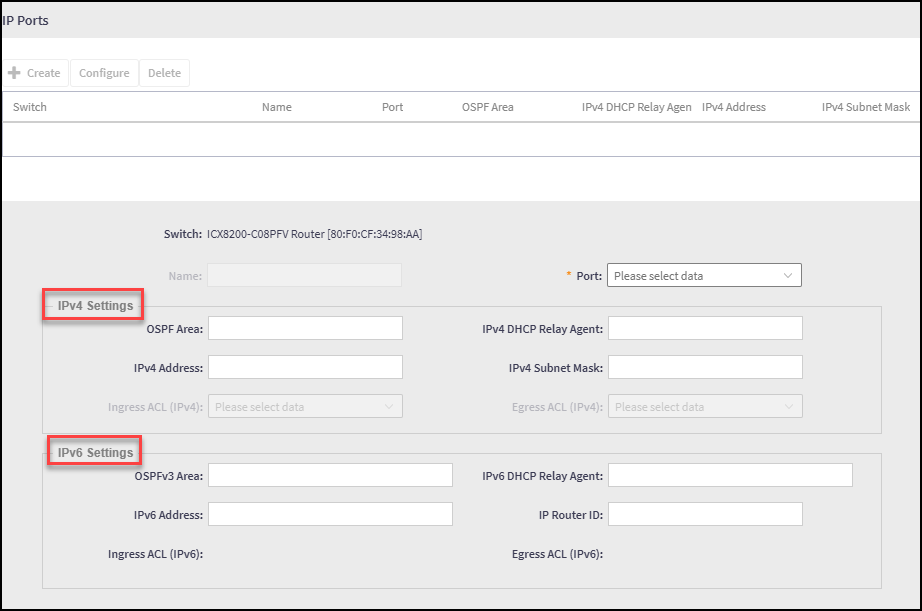Focus the OSPFv3 Area input field
Image resolution: width=922 pixels, height=611 pixels.
[330, 475]
